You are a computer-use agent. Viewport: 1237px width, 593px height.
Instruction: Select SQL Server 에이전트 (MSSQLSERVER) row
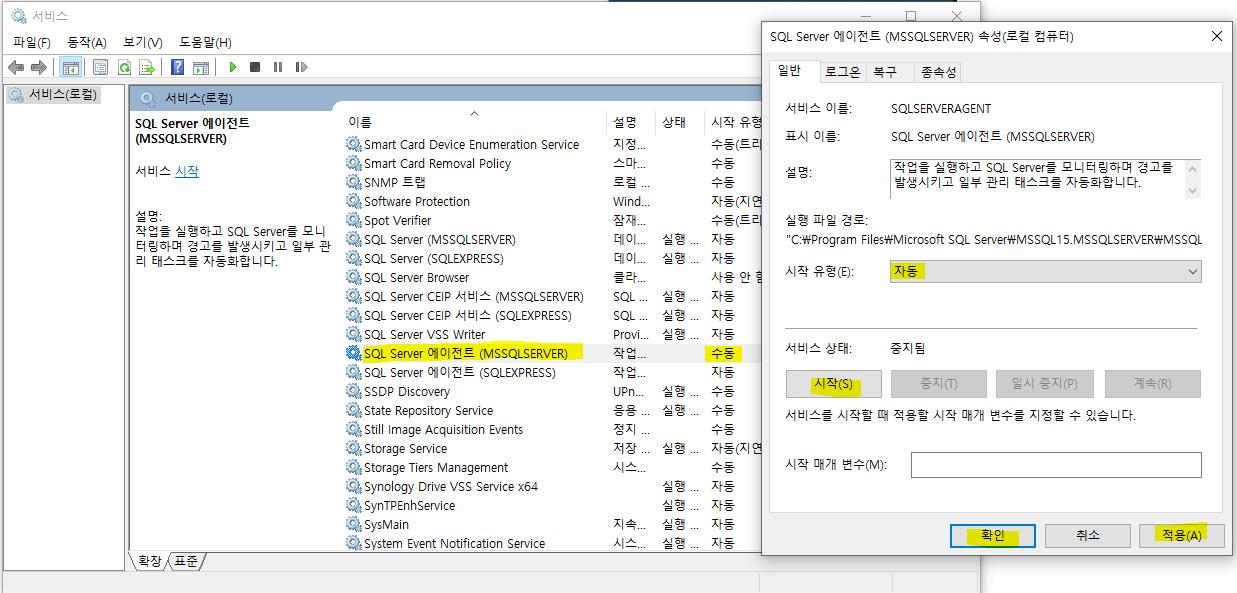pyautogui.click(x=553, y=353)
